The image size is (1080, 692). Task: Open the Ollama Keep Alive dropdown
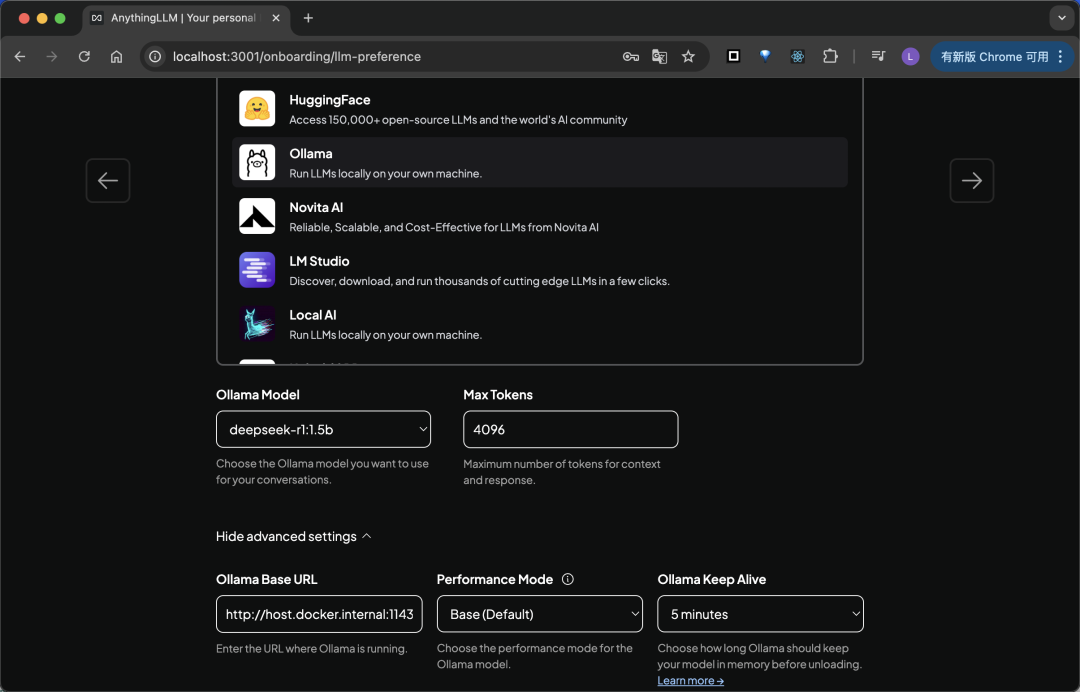coord(760,614)
